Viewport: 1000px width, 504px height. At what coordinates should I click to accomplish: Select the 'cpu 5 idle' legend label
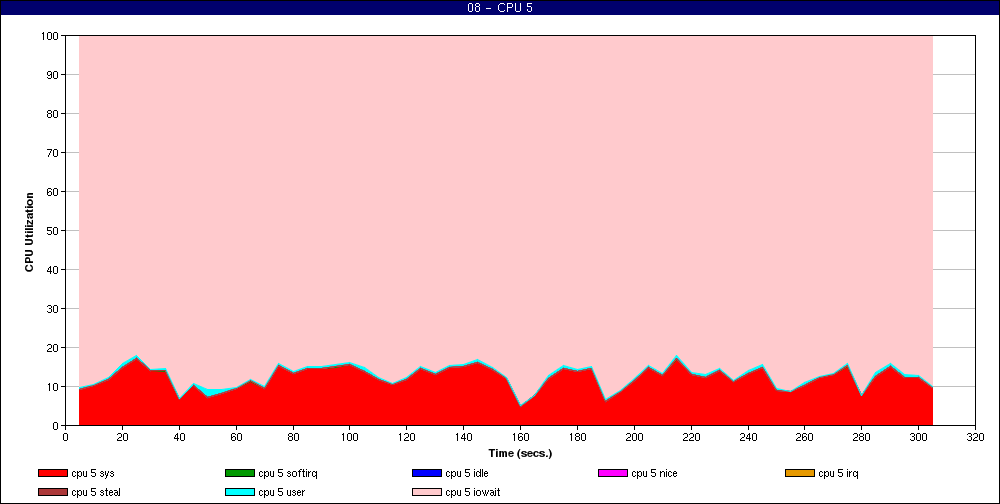467,473
